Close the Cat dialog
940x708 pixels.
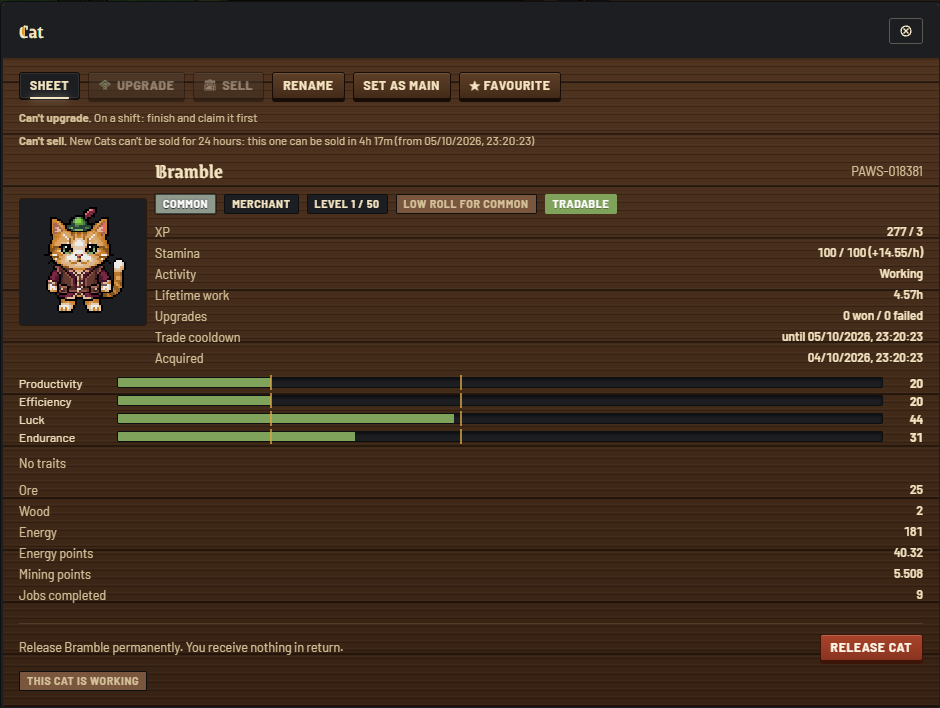[905, 31]
